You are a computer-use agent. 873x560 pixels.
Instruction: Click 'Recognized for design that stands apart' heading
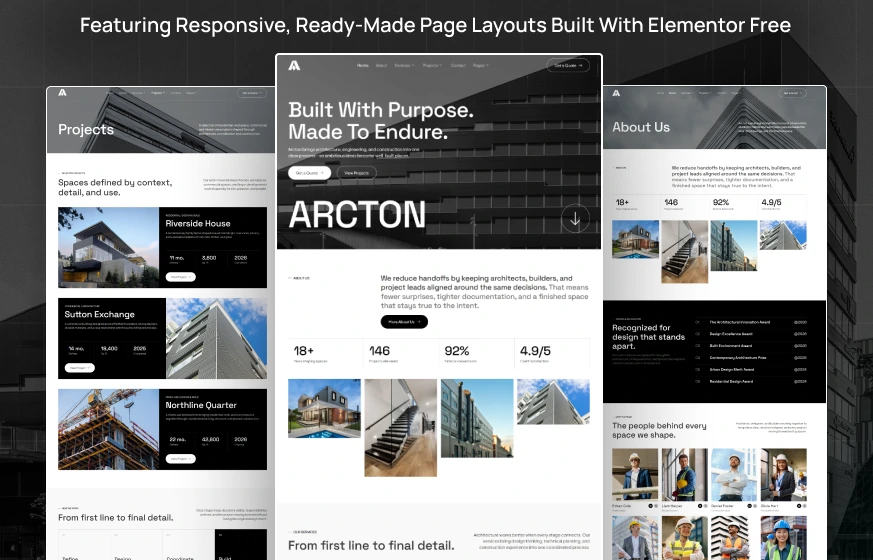coord(649,337)
